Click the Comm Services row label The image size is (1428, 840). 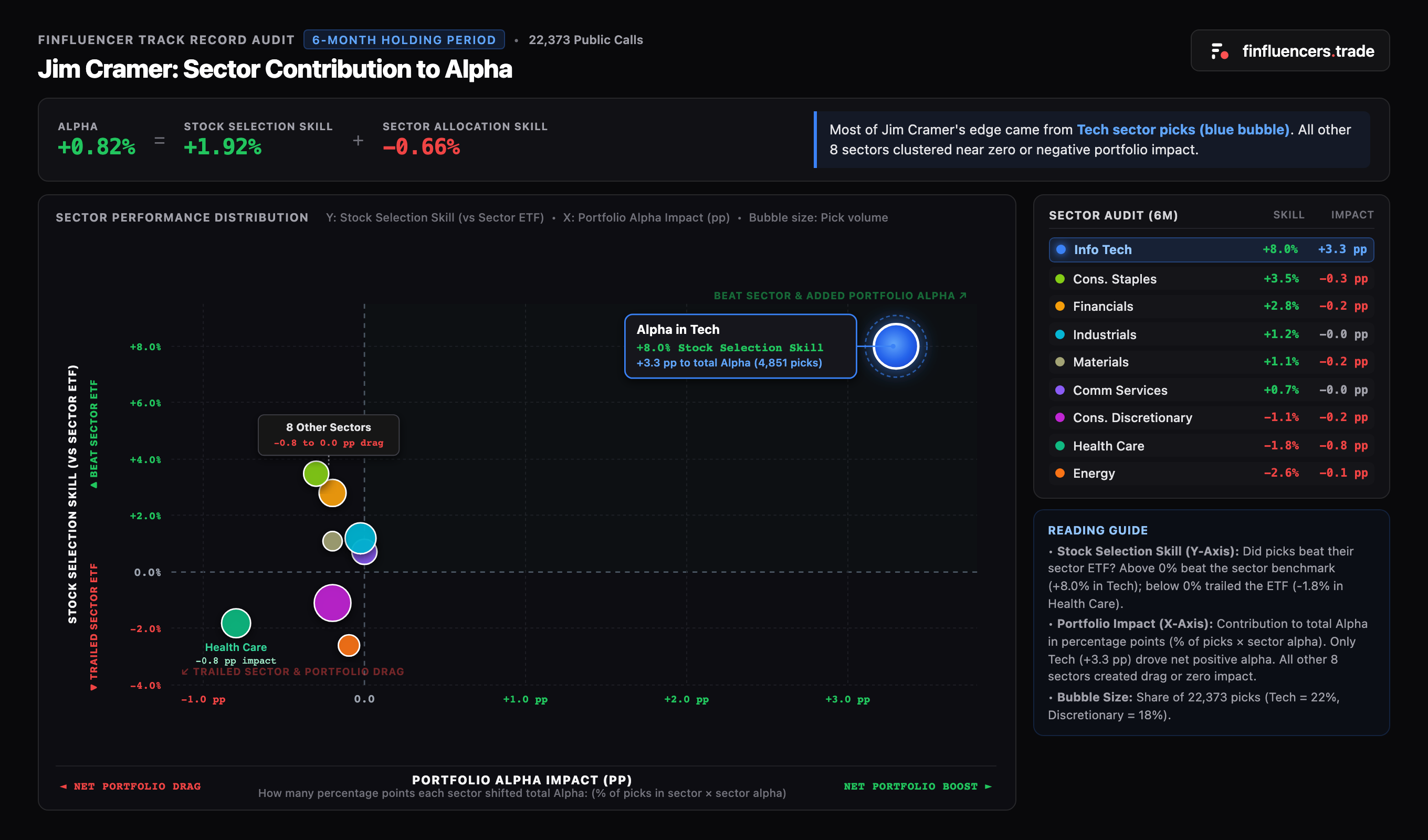point(1120,390)
